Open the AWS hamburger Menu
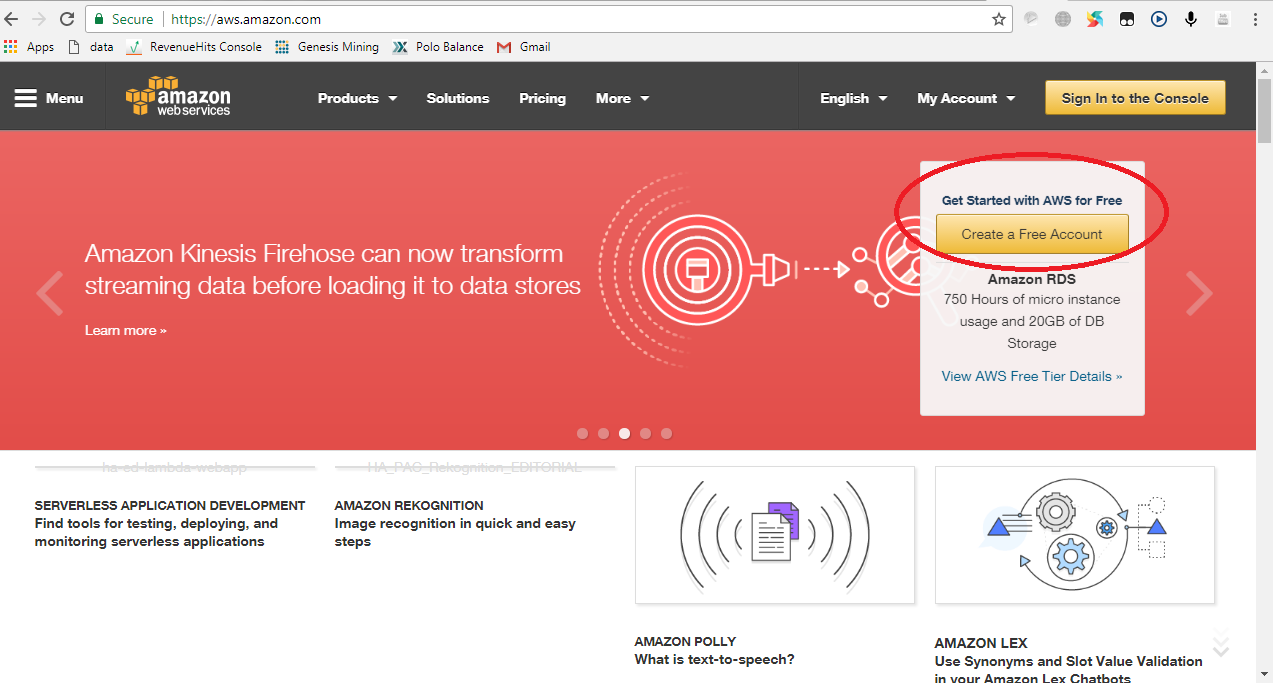Image resolution: width=1280 pixels, height=683 pixels. [49, 98]
